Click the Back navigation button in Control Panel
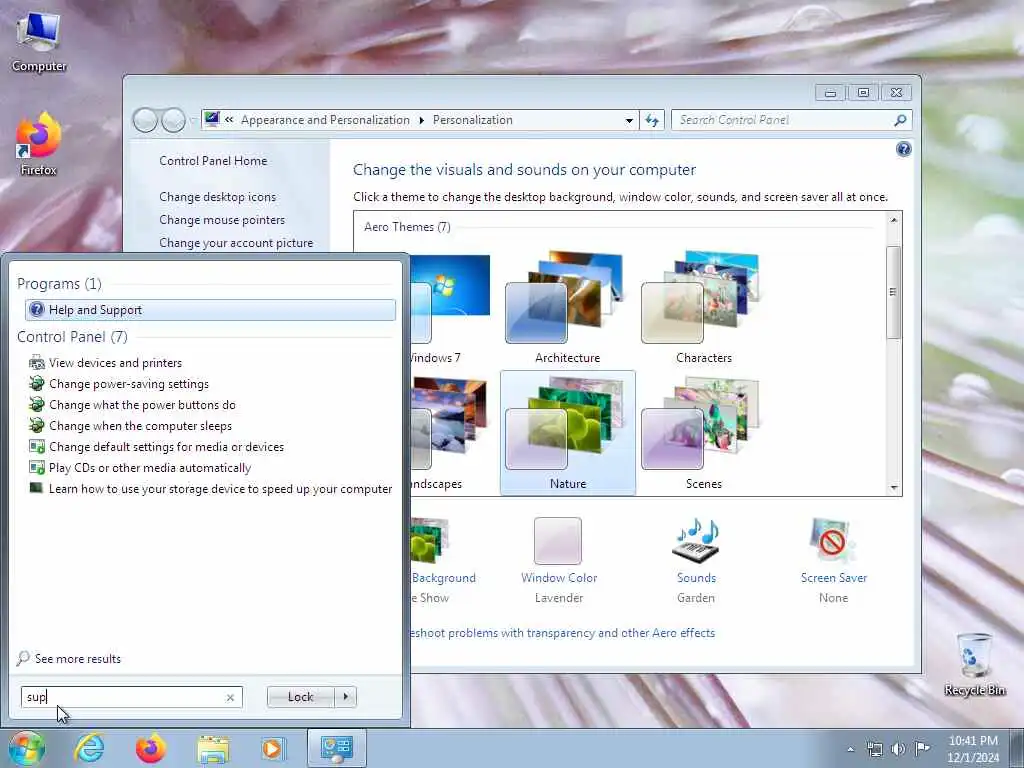Image resolution: width=1024 pixels, height=768 pixels. (x=146, y=120)
